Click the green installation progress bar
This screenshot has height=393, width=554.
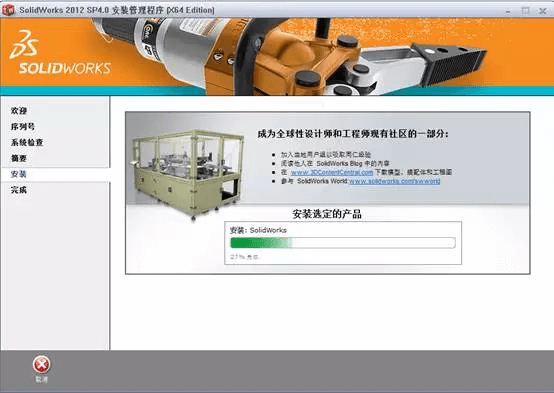click(343, 243)
